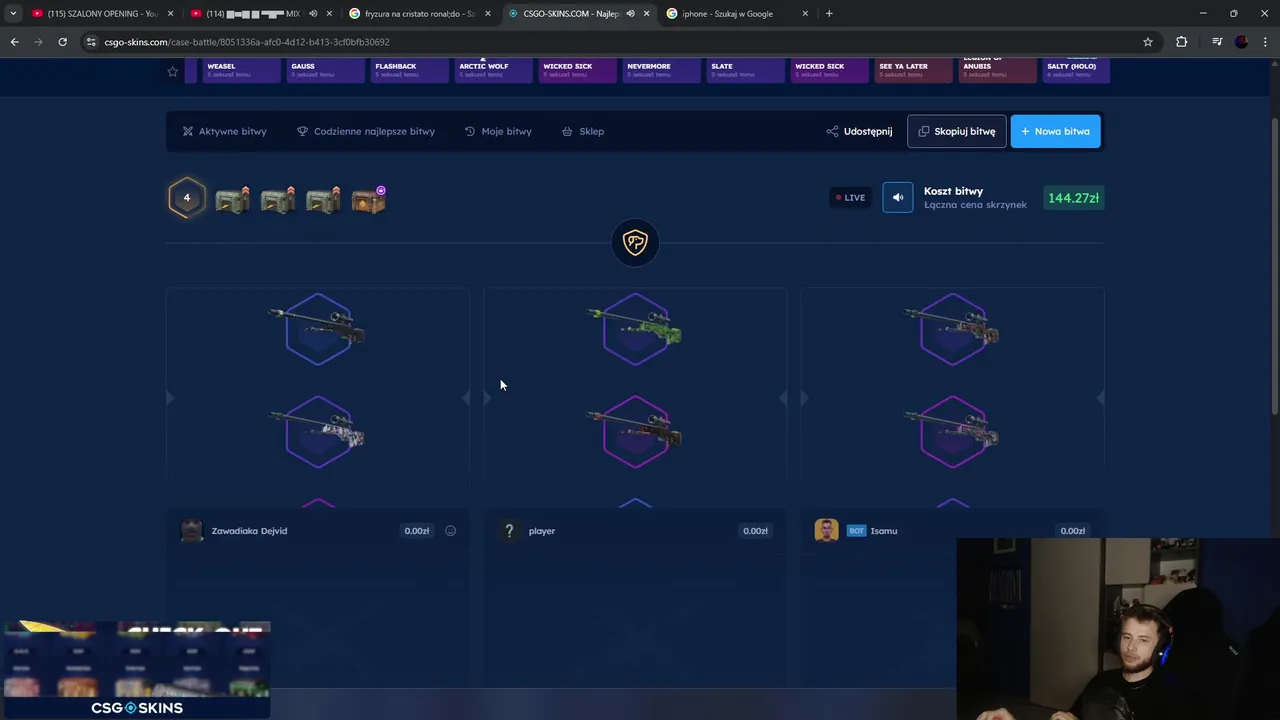Click the LIVE status indicator

click(x=850, y=198)
